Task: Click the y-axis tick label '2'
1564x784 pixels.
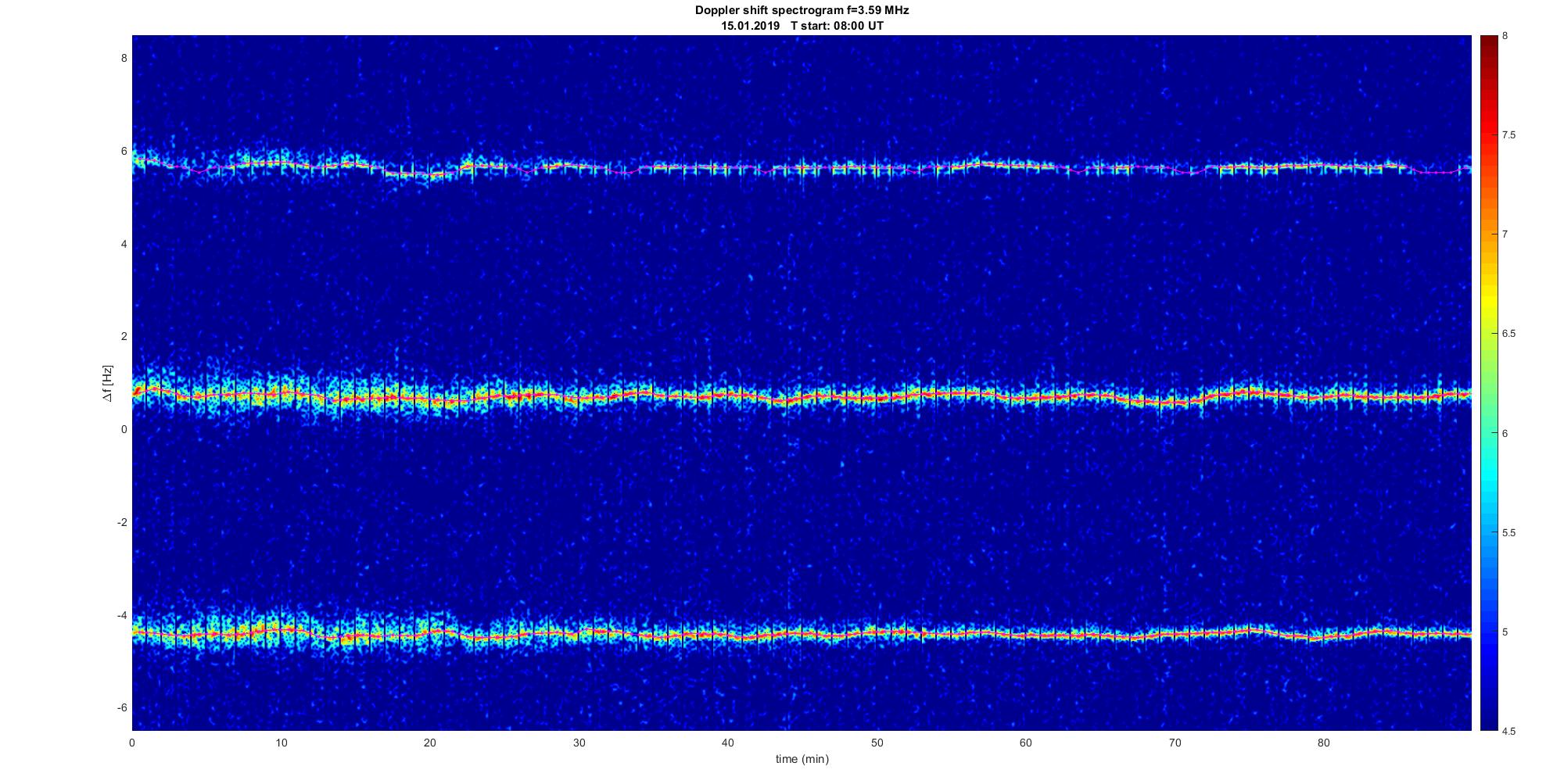Action: [124, 336]
